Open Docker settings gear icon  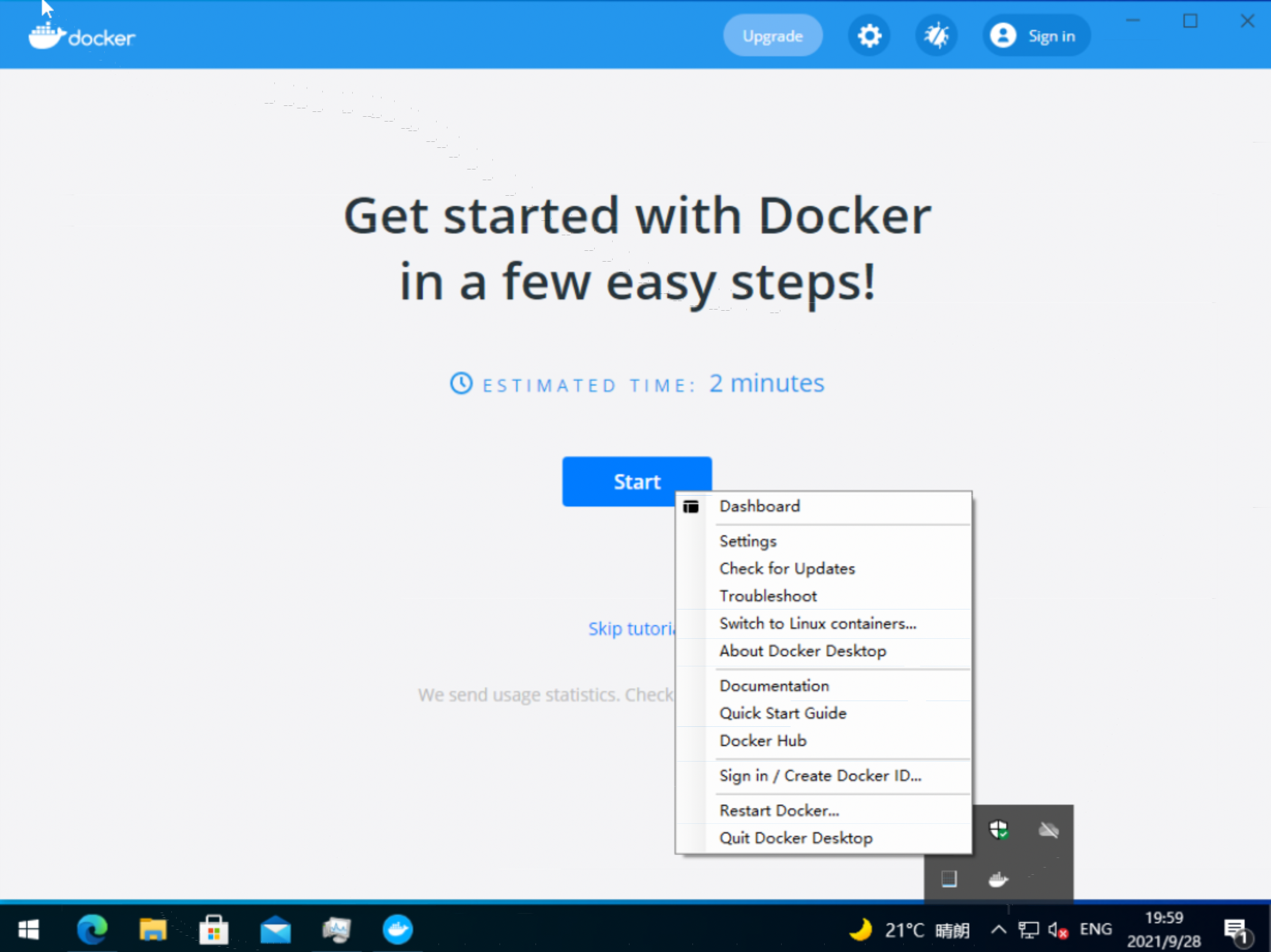pyautogui.click(x=868, y=36)
